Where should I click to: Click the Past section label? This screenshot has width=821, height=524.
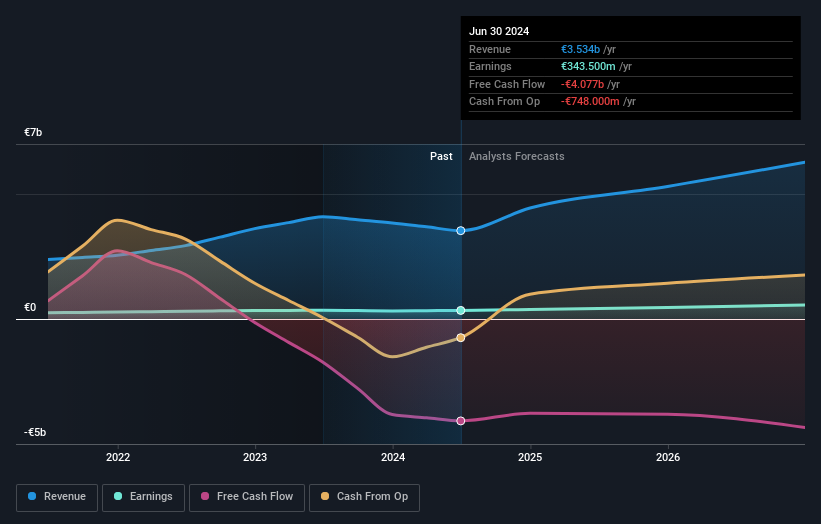(441, 156)
